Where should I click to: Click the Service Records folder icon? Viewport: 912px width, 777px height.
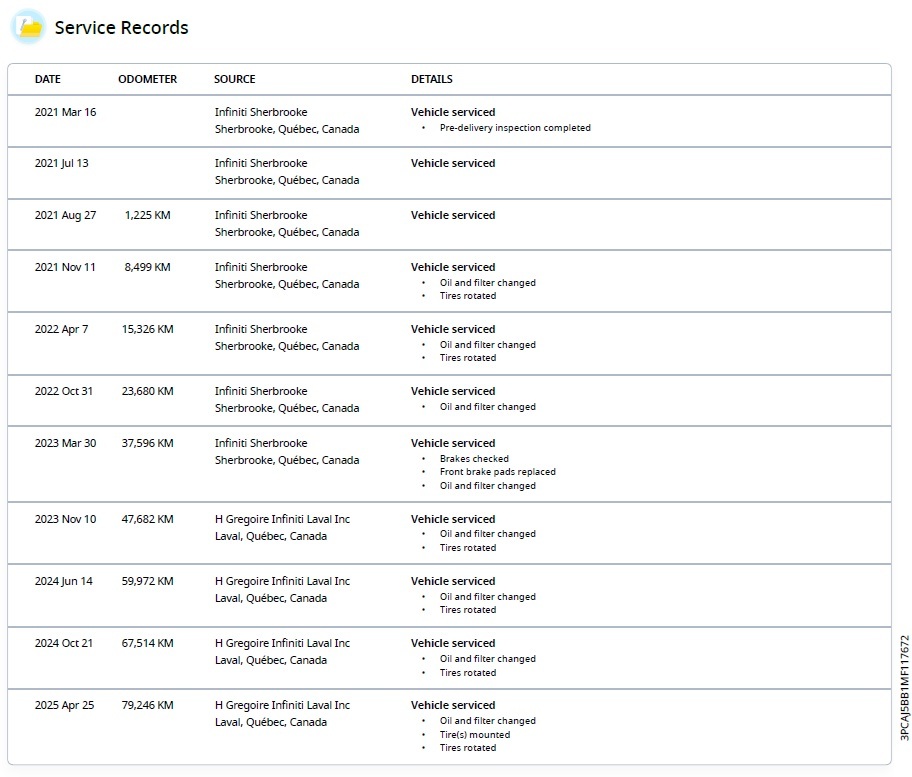pyautogui.click(x=28, y=27)
